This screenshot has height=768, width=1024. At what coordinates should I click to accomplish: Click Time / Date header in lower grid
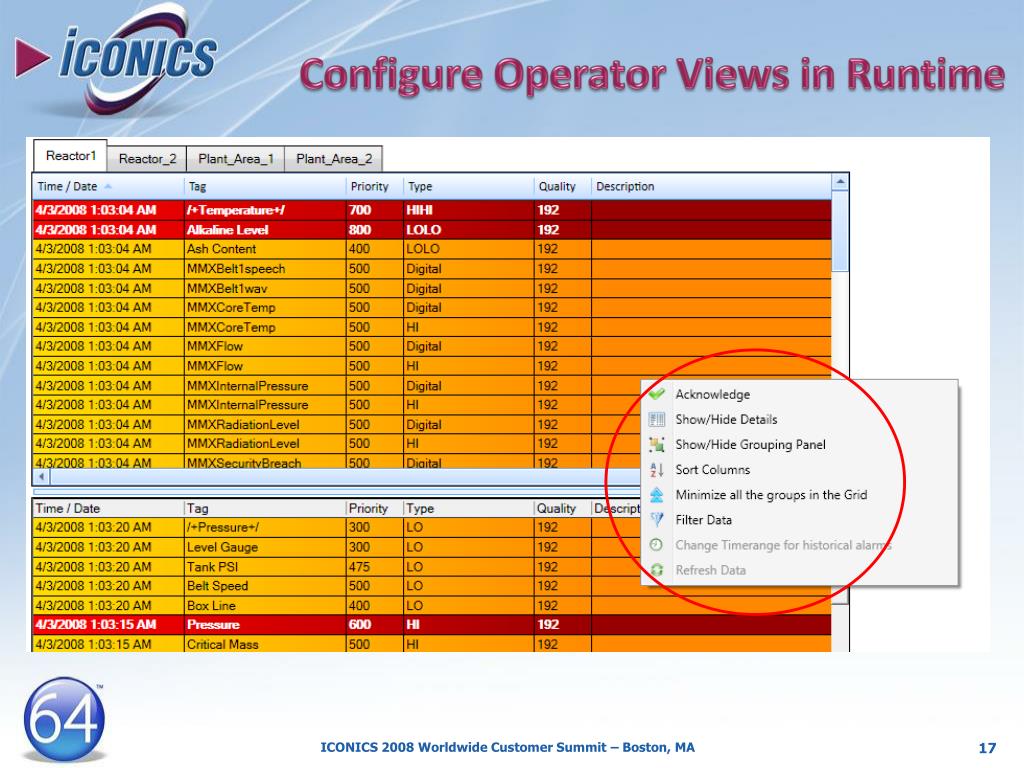108,508
